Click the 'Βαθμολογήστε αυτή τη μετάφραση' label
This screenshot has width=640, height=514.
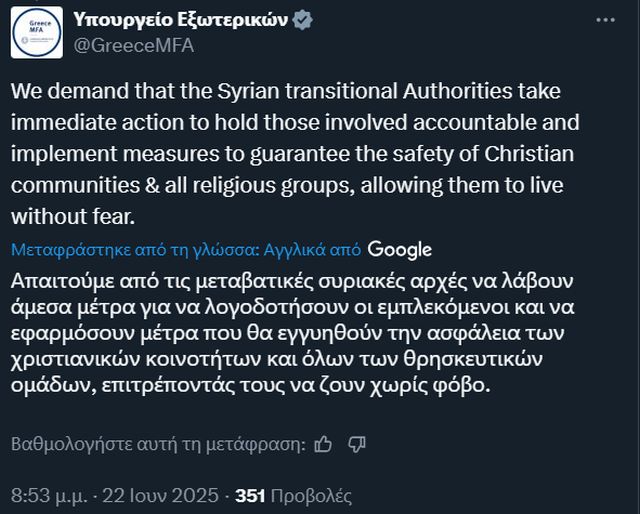point(157,444)
